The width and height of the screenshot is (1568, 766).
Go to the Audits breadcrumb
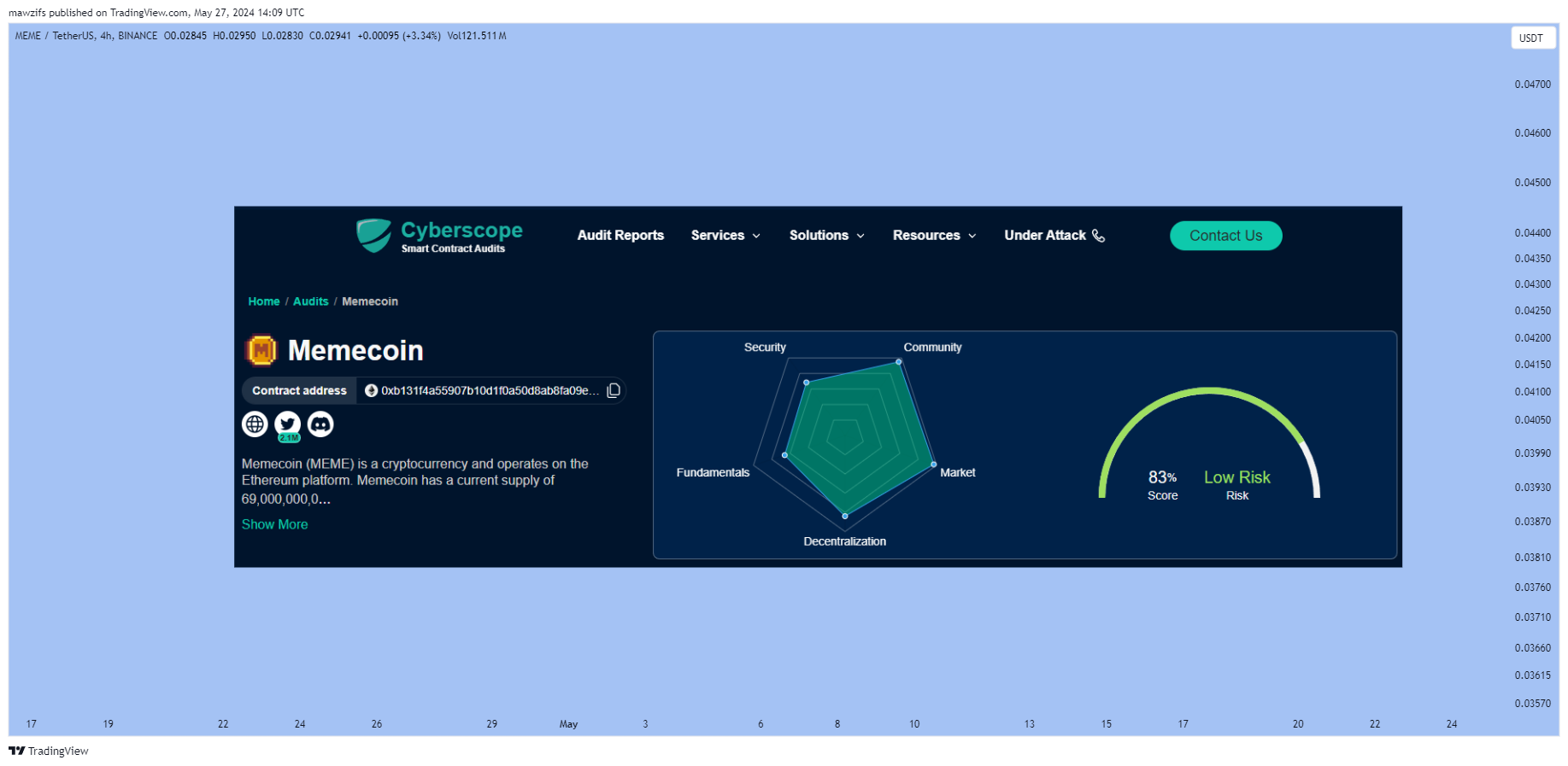point(311,301)
